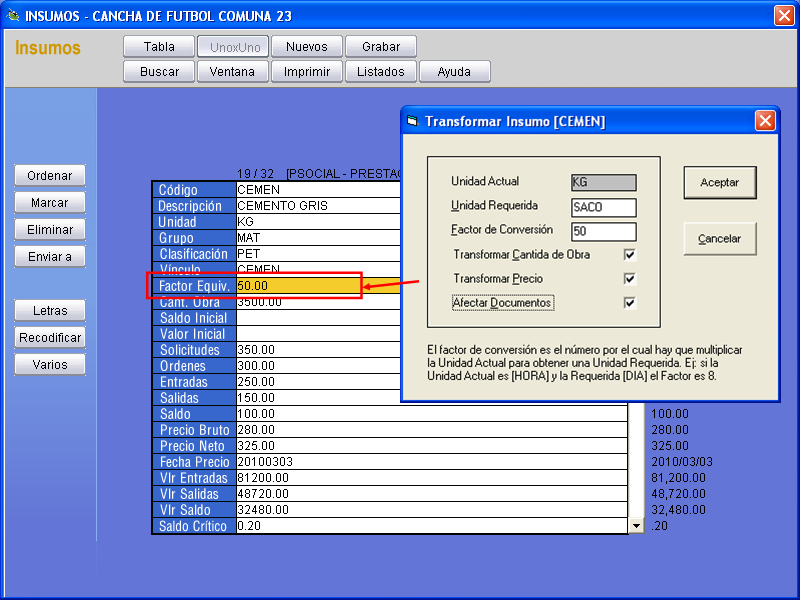Click the Vlr Entradas cell in the table

(432, 478)
